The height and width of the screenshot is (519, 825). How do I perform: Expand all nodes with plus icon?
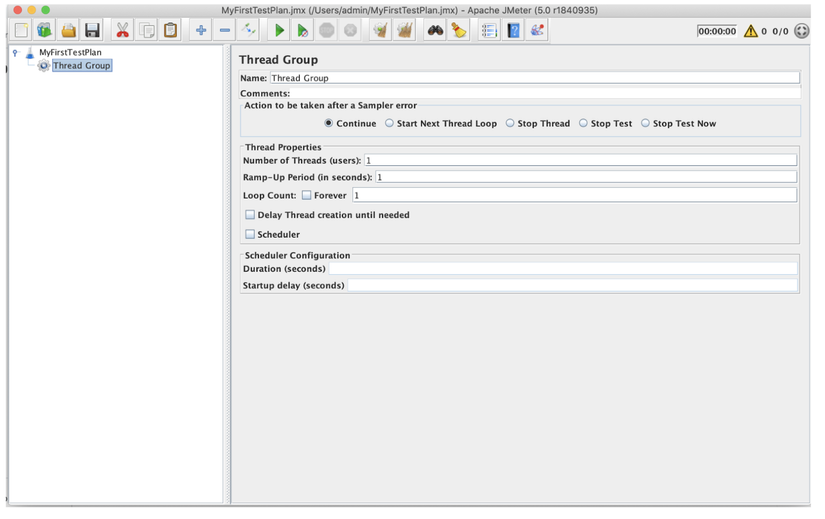[x=200, y=31]
